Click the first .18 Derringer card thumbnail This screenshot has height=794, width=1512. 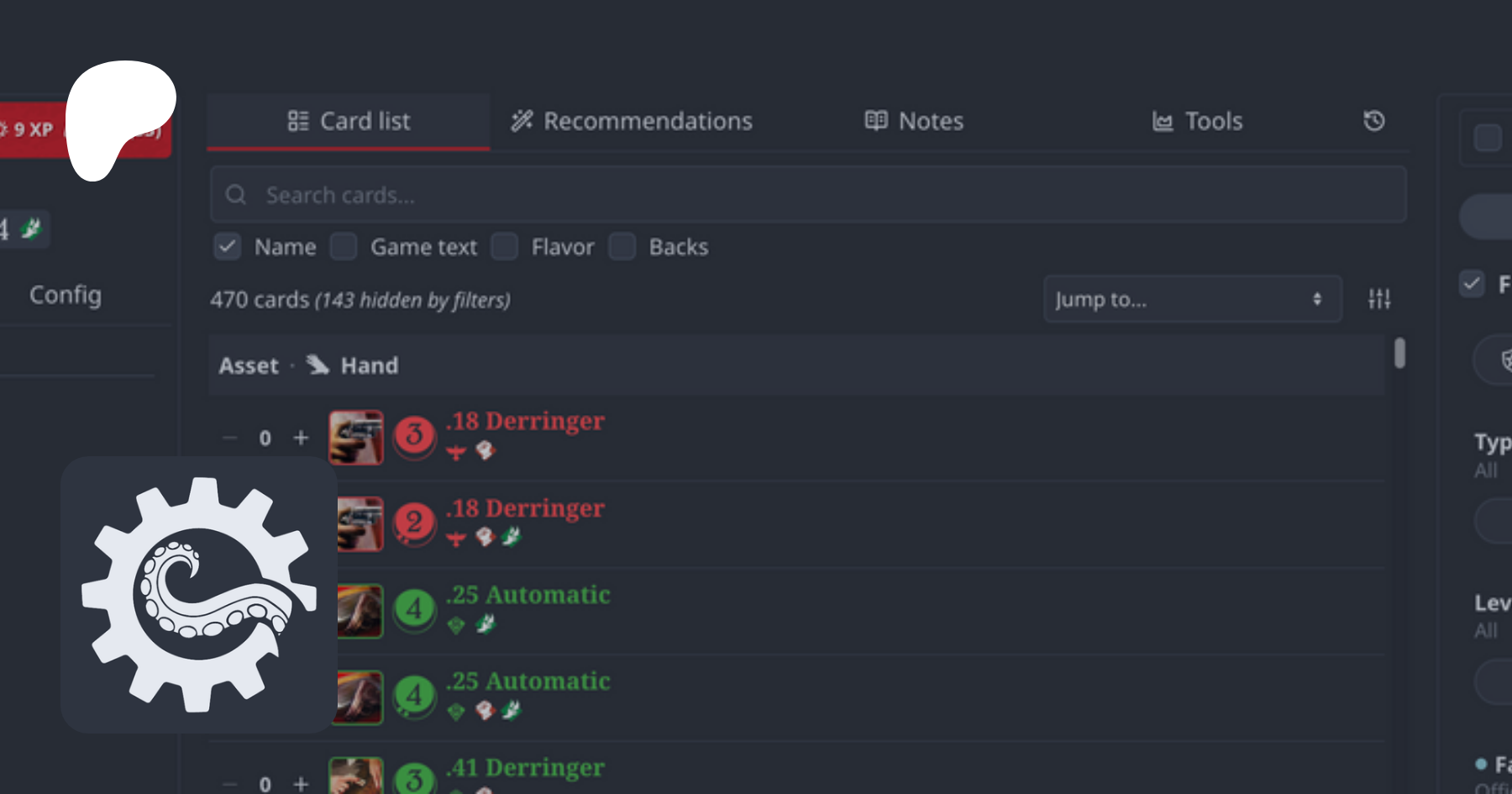coord(356,438)
